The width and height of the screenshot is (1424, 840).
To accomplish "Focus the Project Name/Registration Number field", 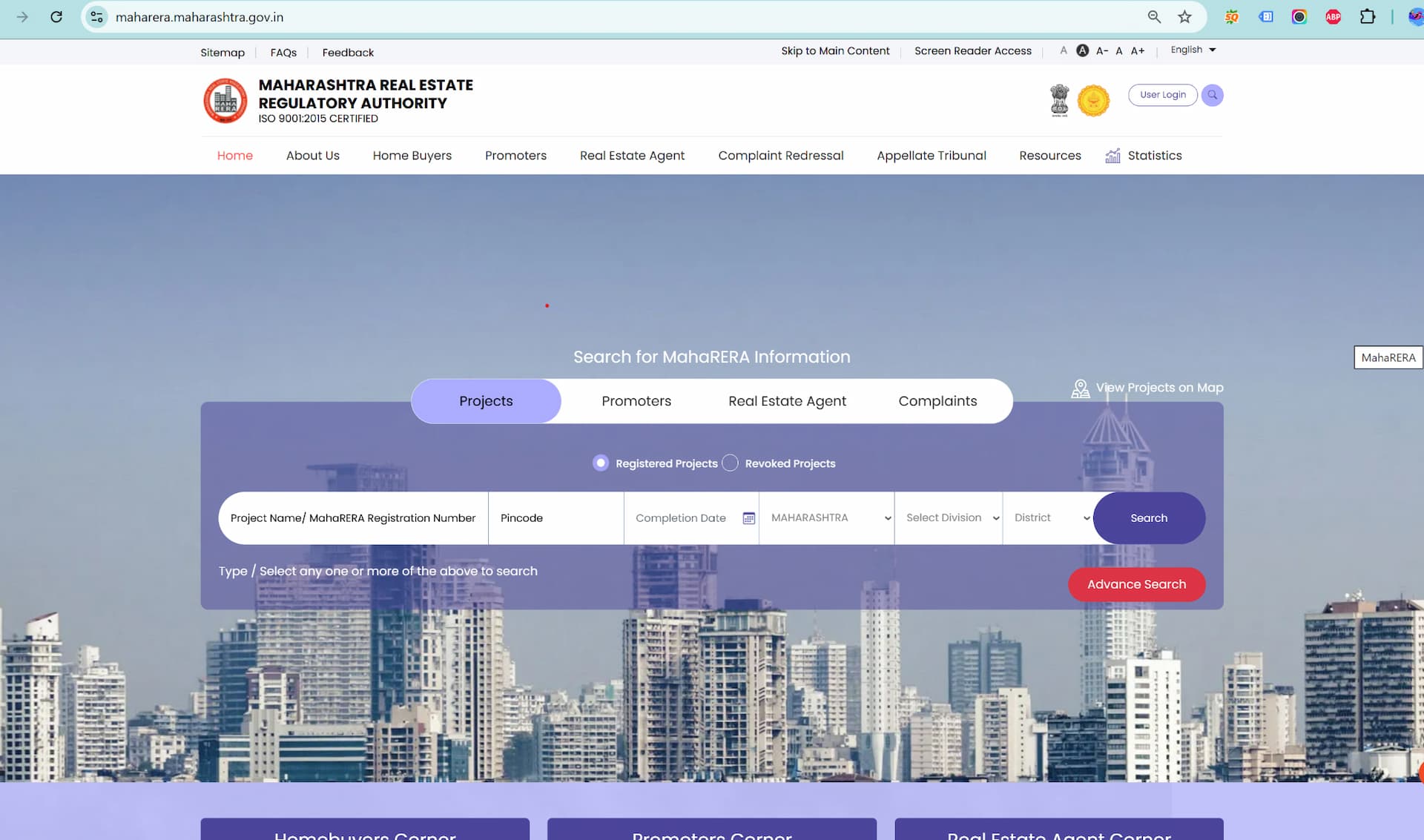I will pyautogui.click(x=353, y=518).
